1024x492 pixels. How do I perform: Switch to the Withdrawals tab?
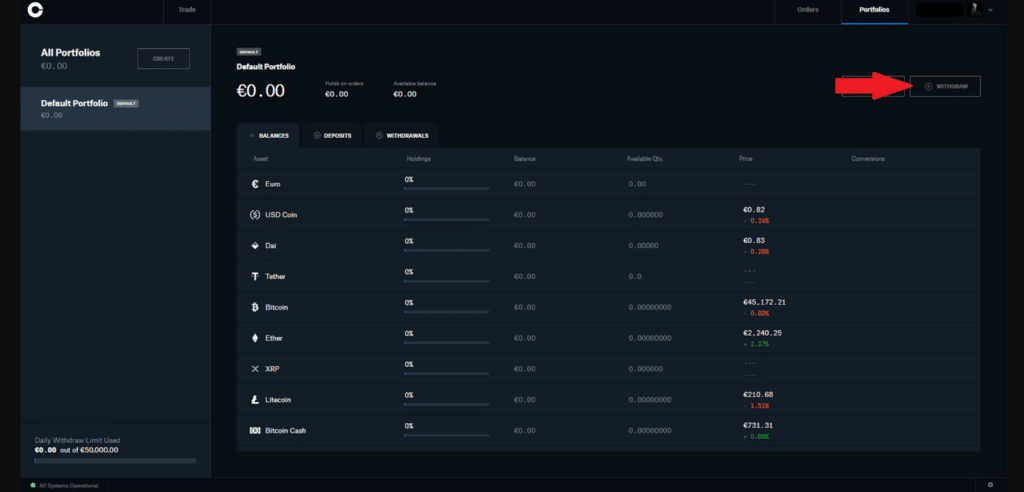coord(402,135)
